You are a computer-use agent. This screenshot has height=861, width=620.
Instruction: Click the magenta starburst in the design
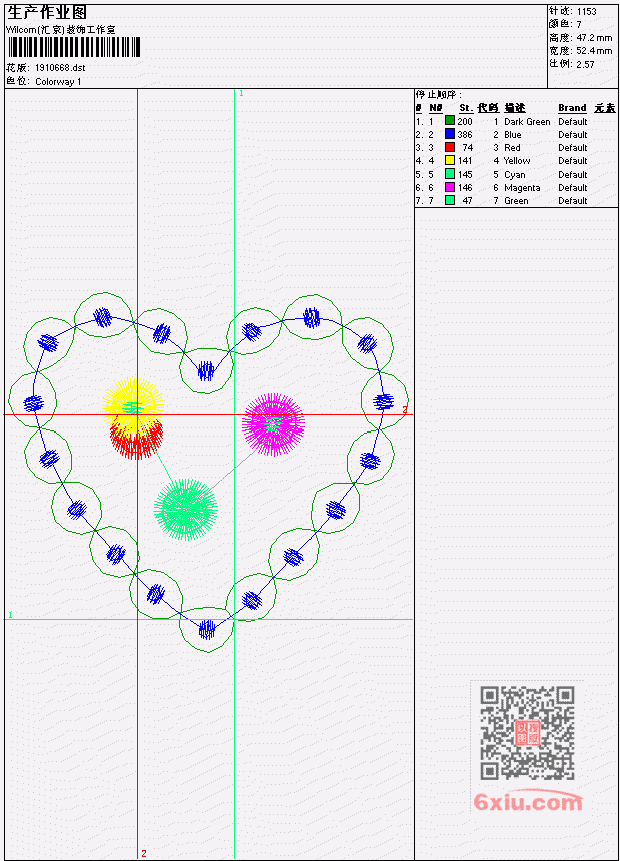click(273, 424)
